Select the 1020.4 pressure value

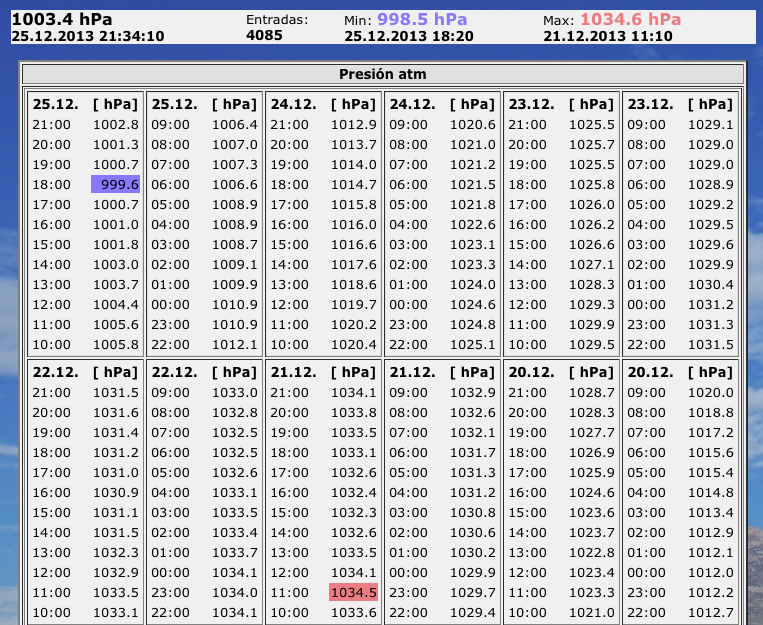tap(354, 344)
